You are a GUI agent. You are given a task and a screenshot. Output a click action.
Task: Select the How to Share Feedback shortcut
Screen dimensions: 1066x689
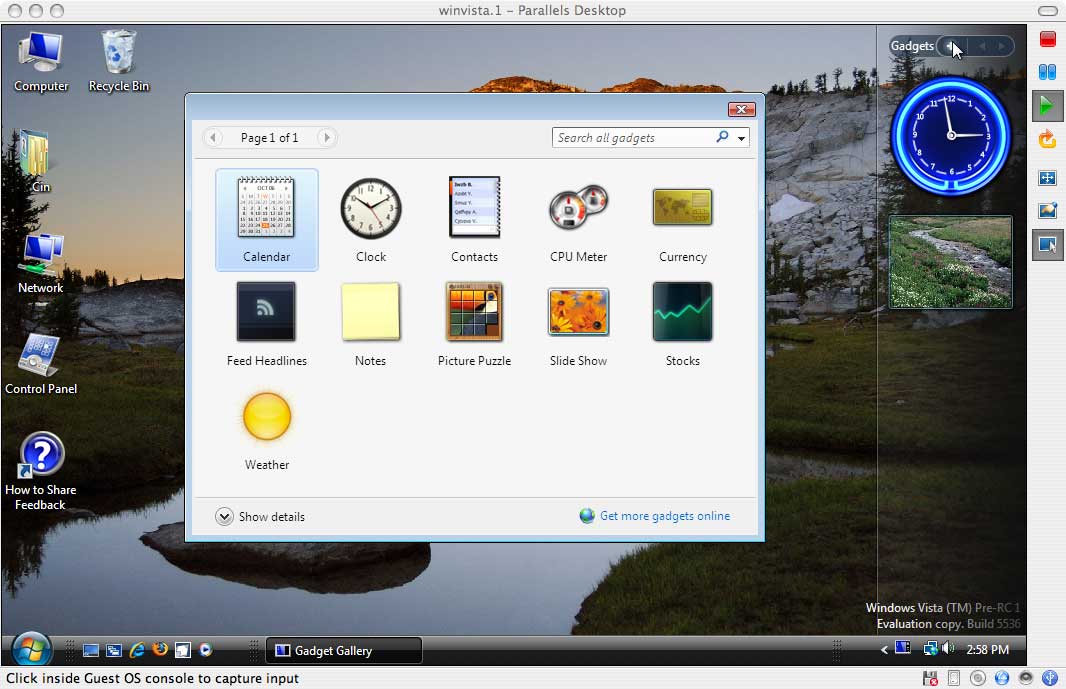(x=41, y=471)
